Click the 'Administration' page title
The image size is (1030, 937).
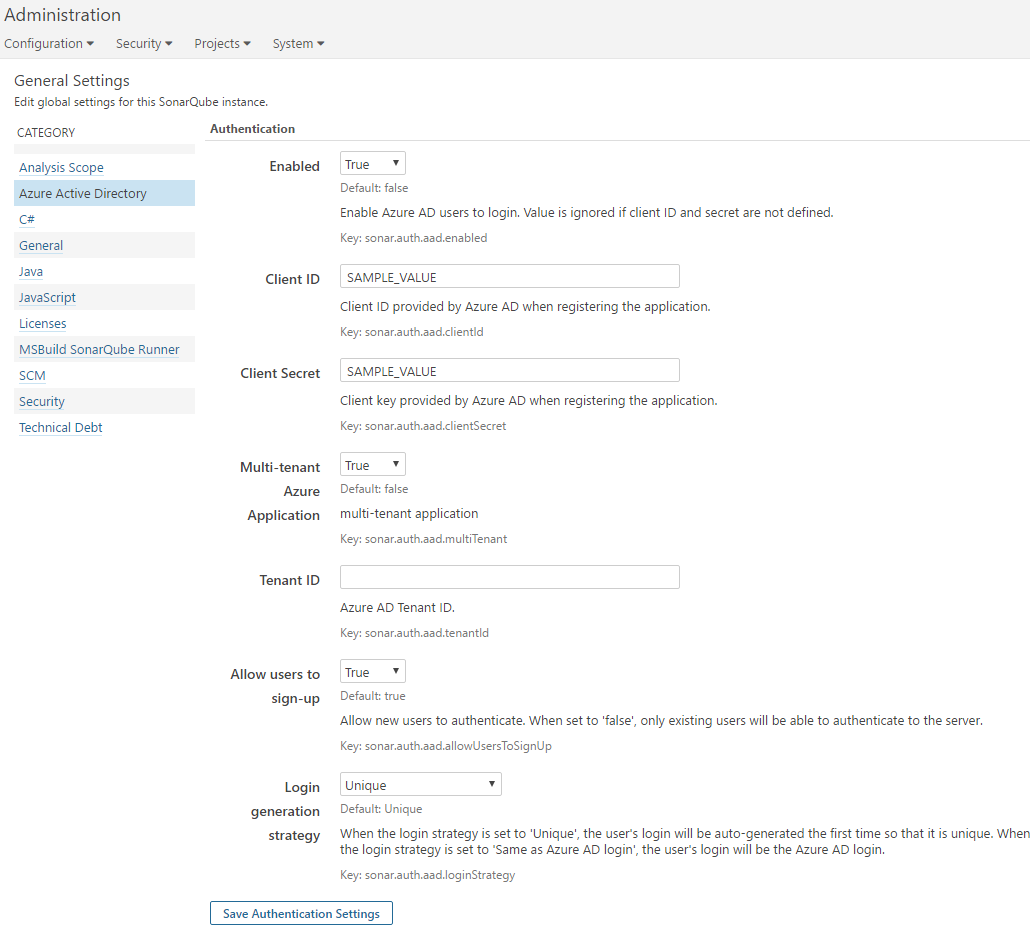click(63, 14)
